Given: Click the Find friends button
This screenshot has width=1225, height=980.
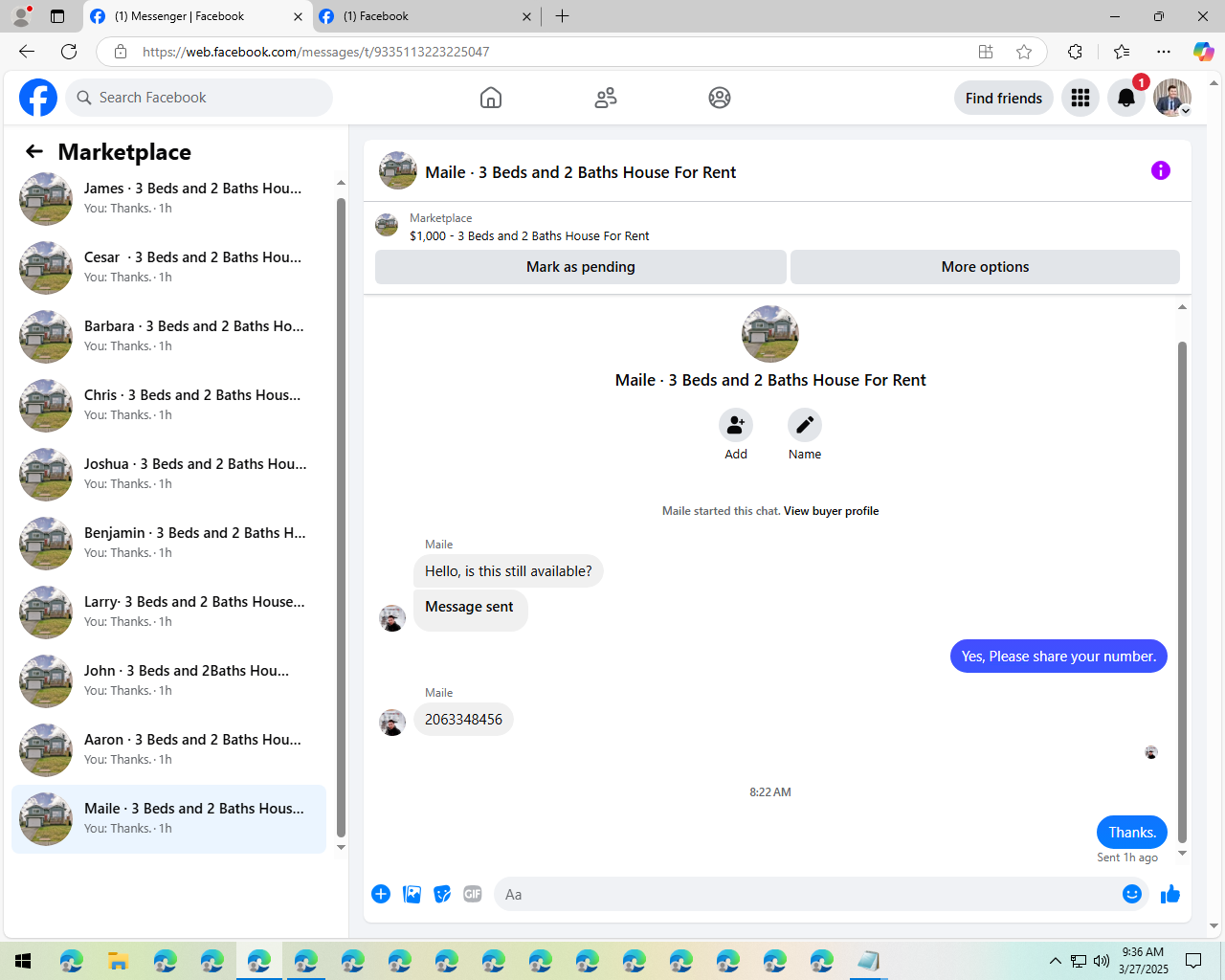Looking at the screenshot, I should coord(1004,98).
